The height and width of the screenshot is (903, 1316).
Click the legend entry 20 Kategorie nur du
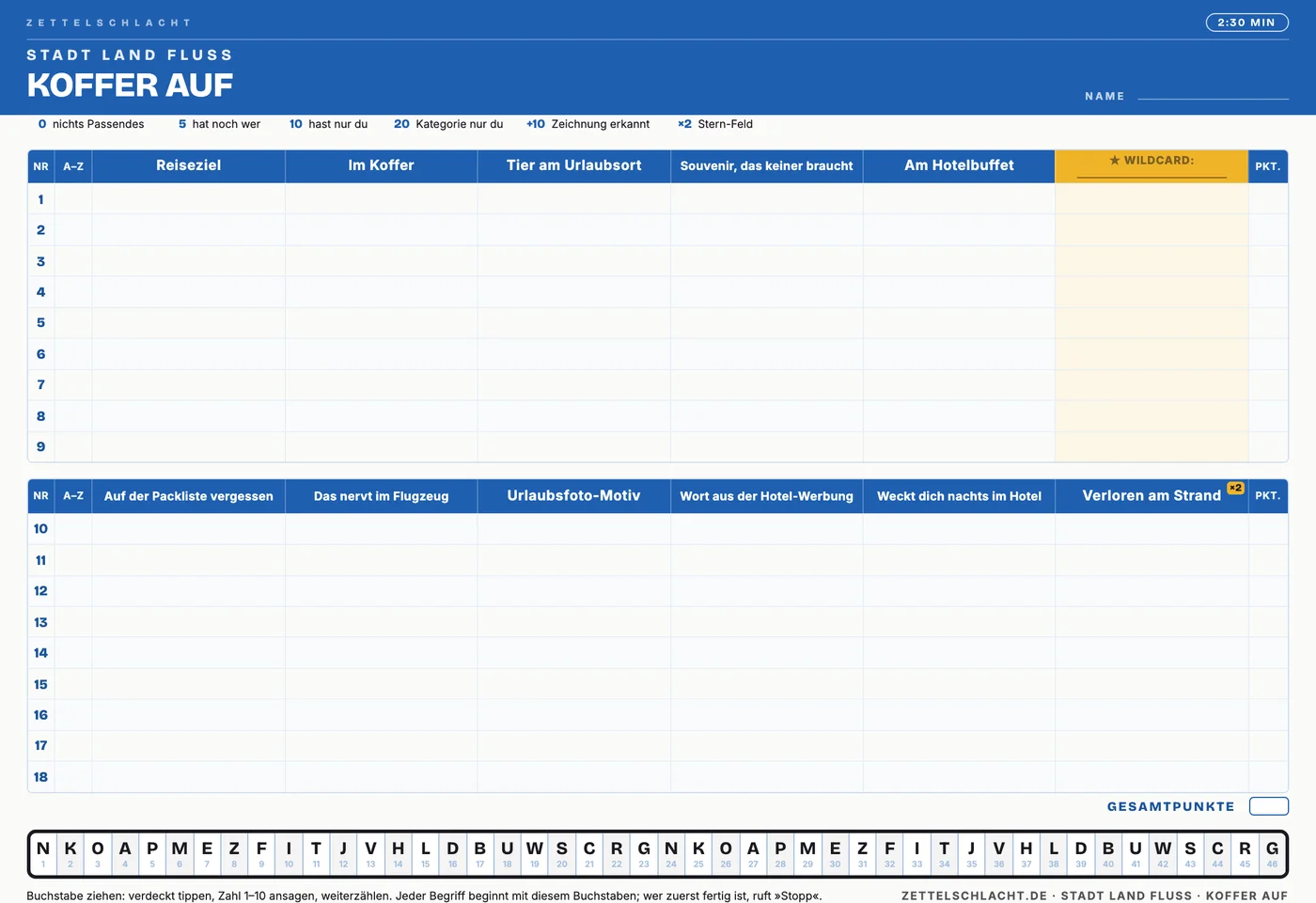pos(448,124)
